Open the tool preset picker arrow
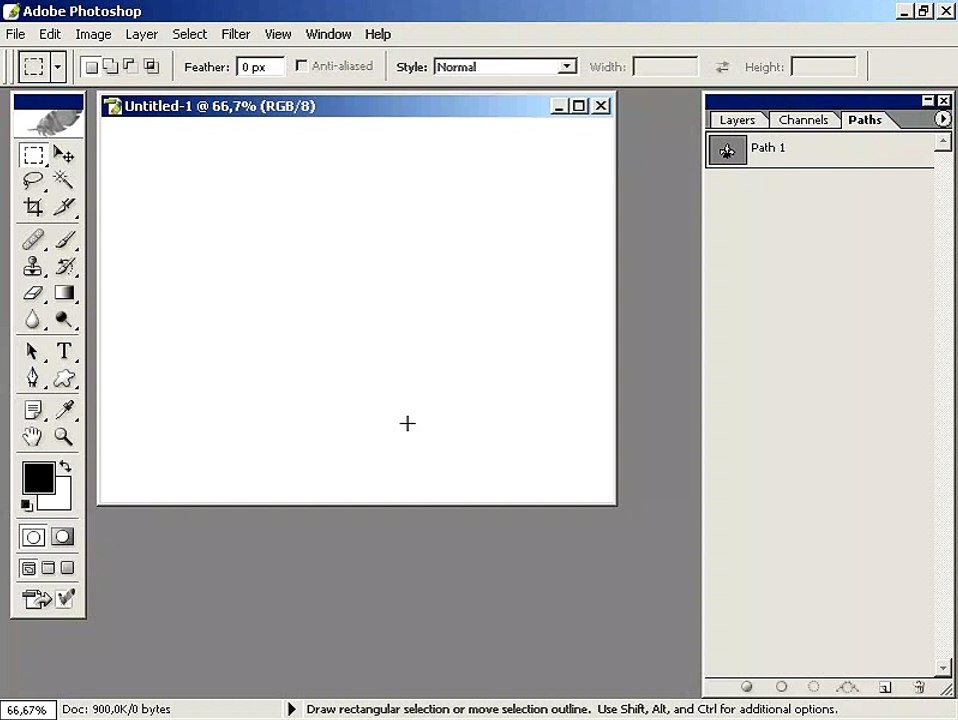This screenshot has height=720, width=958. pos(57,67)
